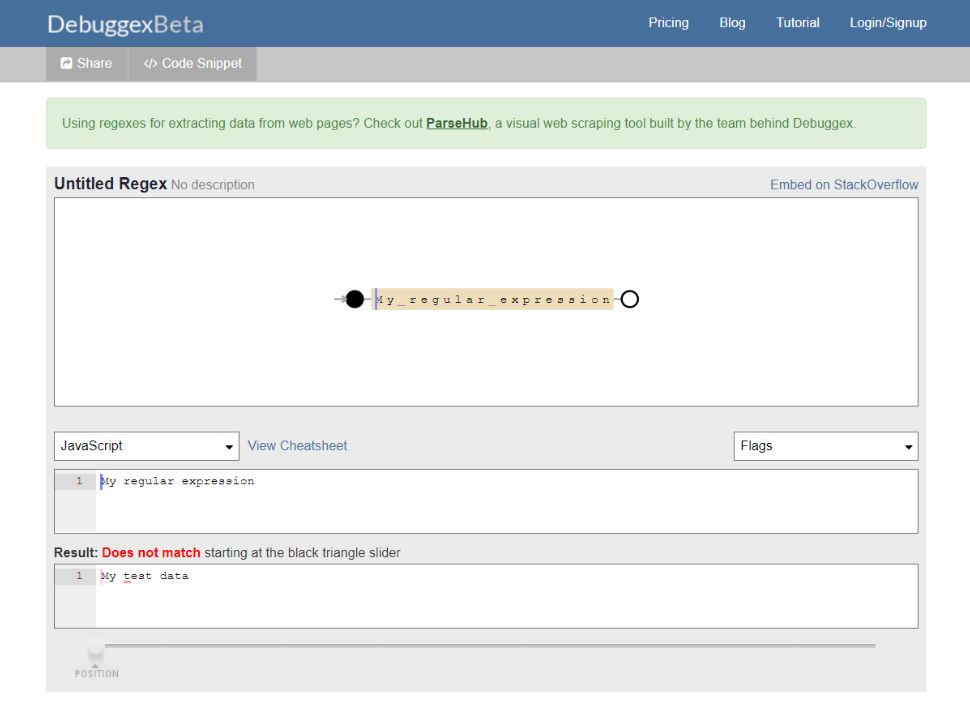Image resolution: width=970 pixels, height=712 pixels.
Task: Click the black start node in the railroad diagram
Action: click(355, 298)
